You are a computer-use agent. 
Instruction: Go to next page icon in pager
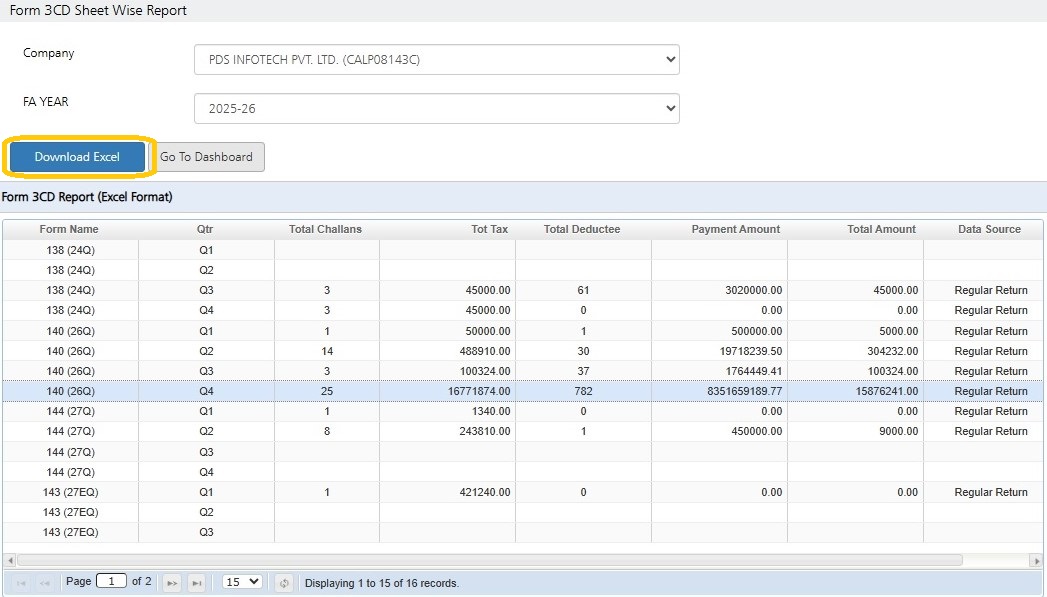[x=172, y=583]
